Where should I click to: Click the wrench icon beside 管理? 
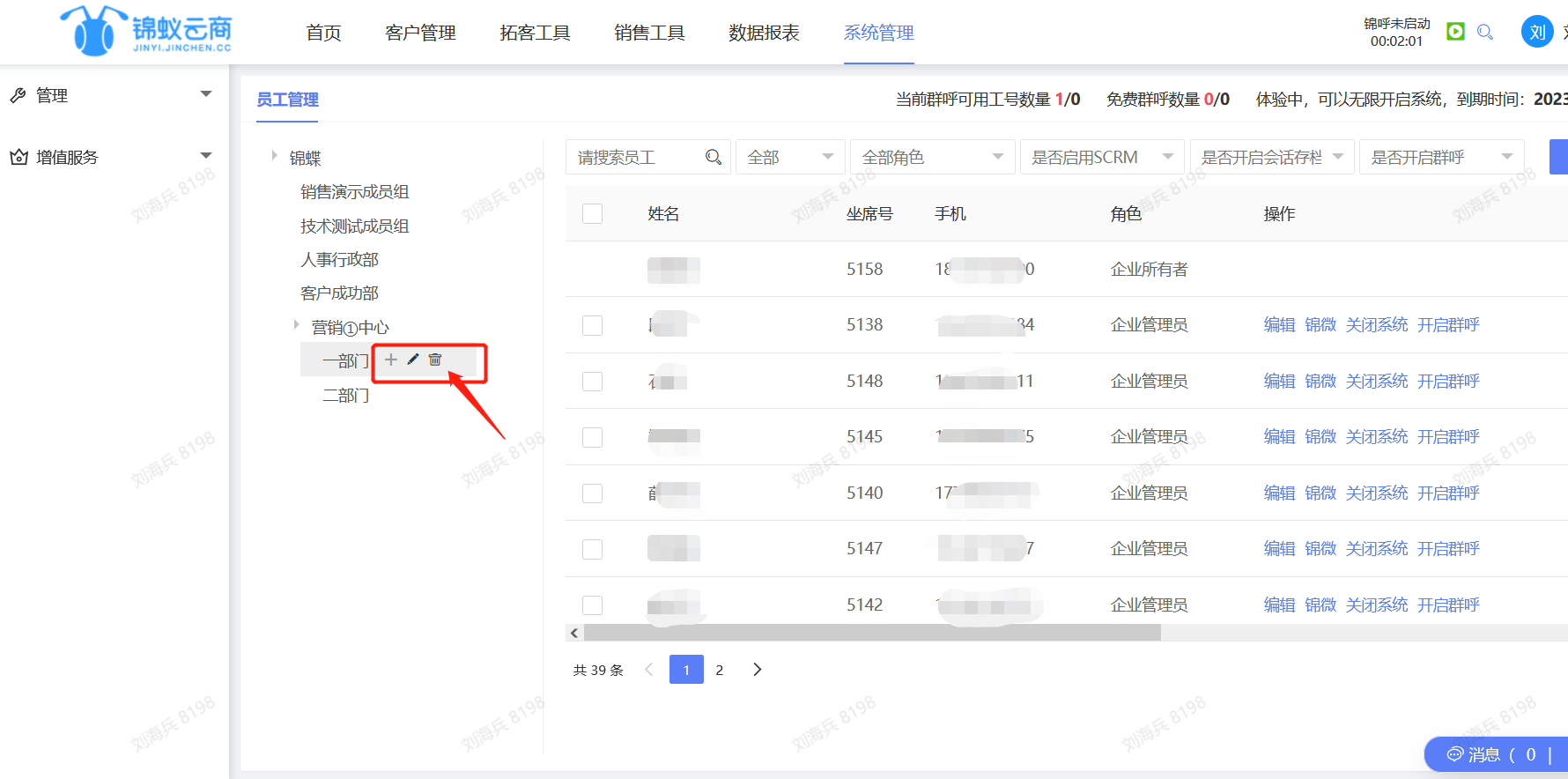point(18,95)
